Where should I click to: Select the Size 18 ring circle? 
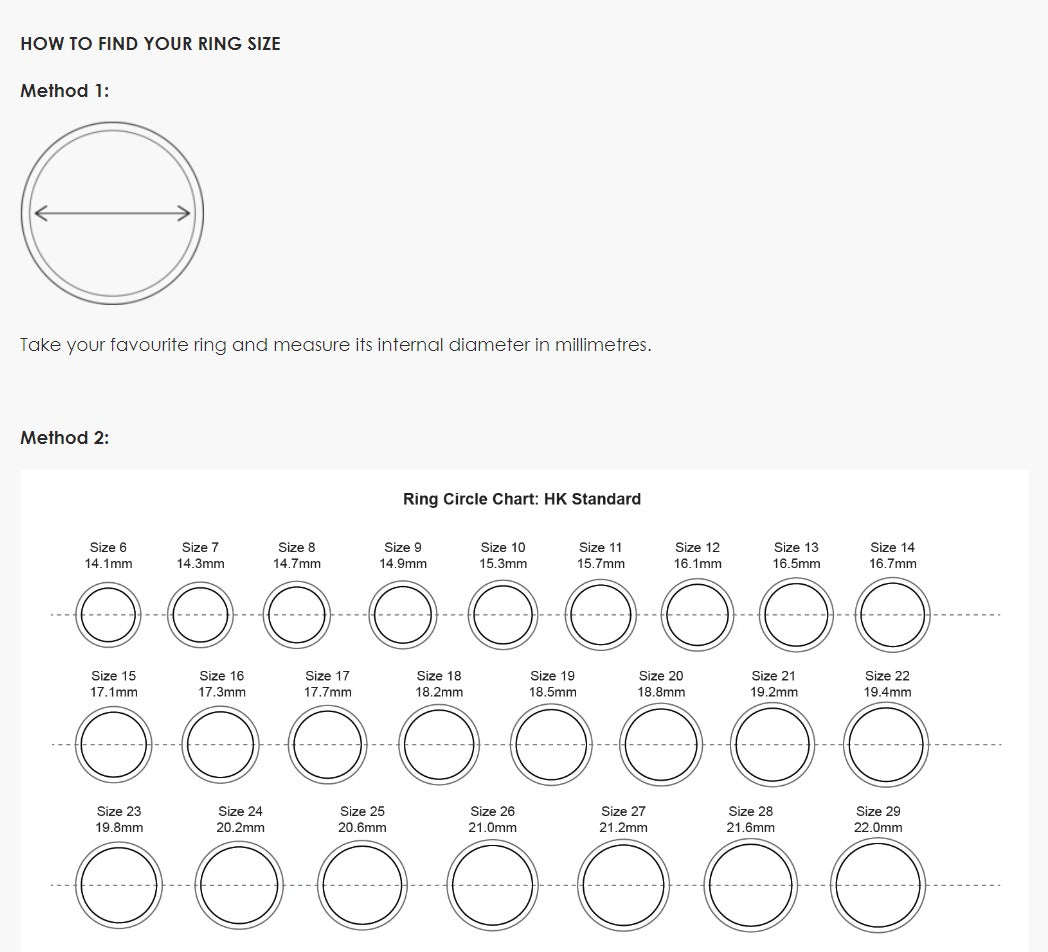coord(438,745)
